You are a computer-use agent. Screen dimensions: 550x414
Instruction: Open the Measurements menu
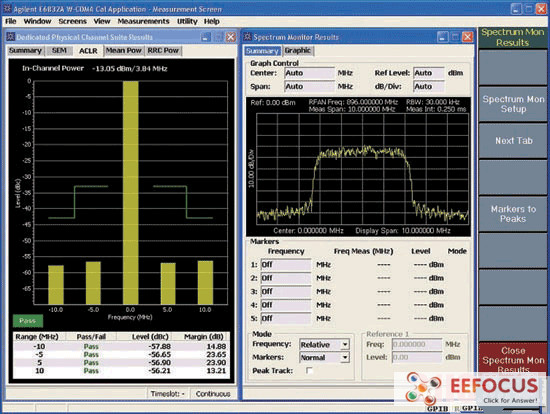point(143,21)
